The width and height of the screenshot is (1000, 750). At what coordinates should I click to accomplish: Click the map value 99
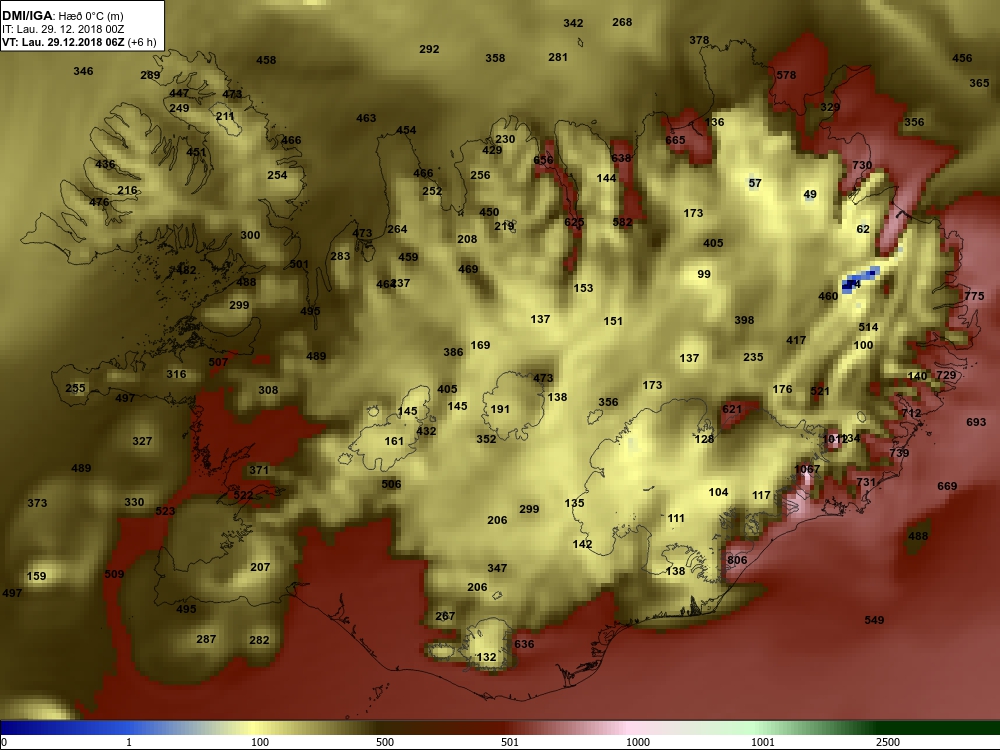pyautogui.click(x=703, y=274)
